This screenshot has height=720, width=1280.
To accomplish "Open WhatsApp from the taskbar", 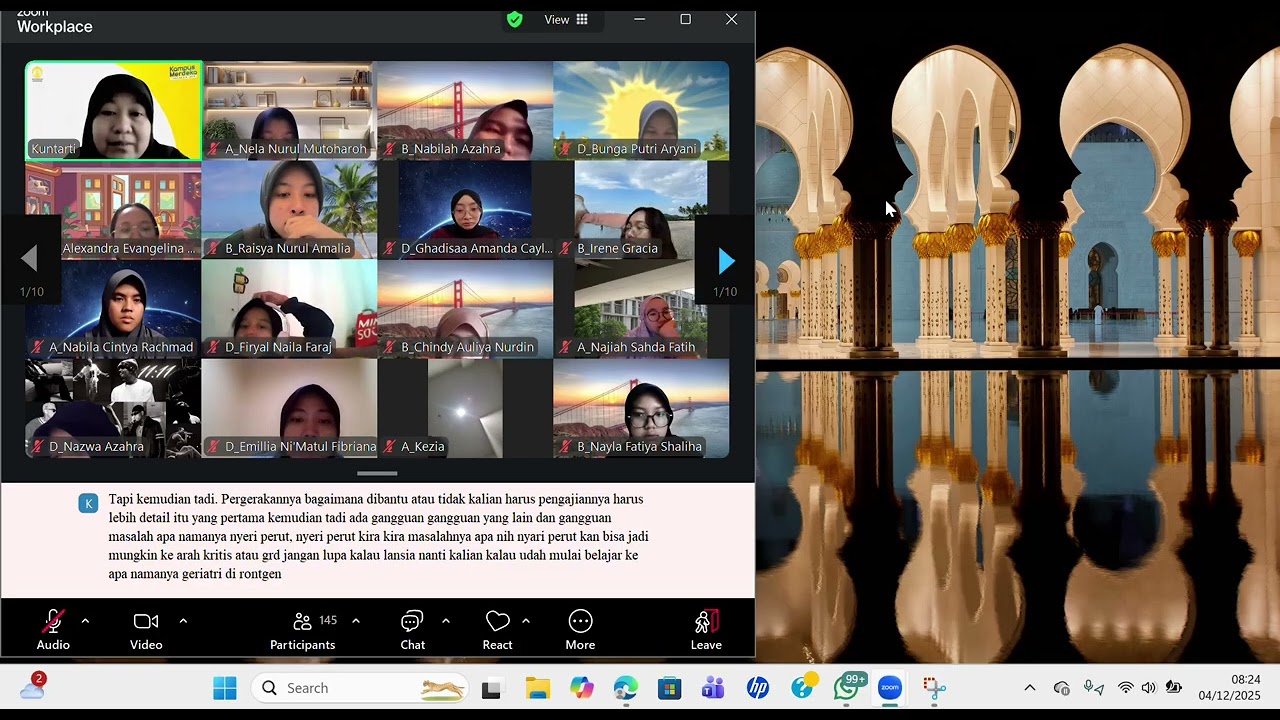I will click(847, 688).
